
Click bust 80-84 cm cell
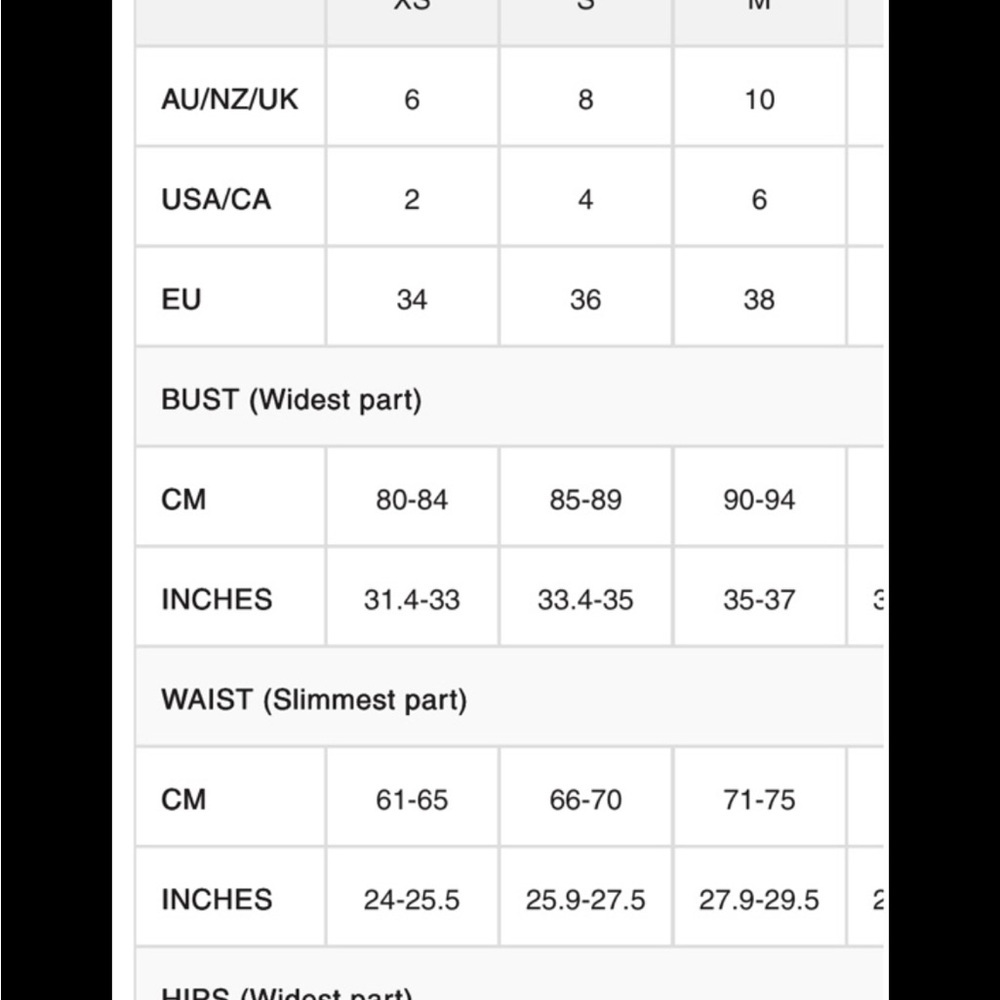[412, 499]
